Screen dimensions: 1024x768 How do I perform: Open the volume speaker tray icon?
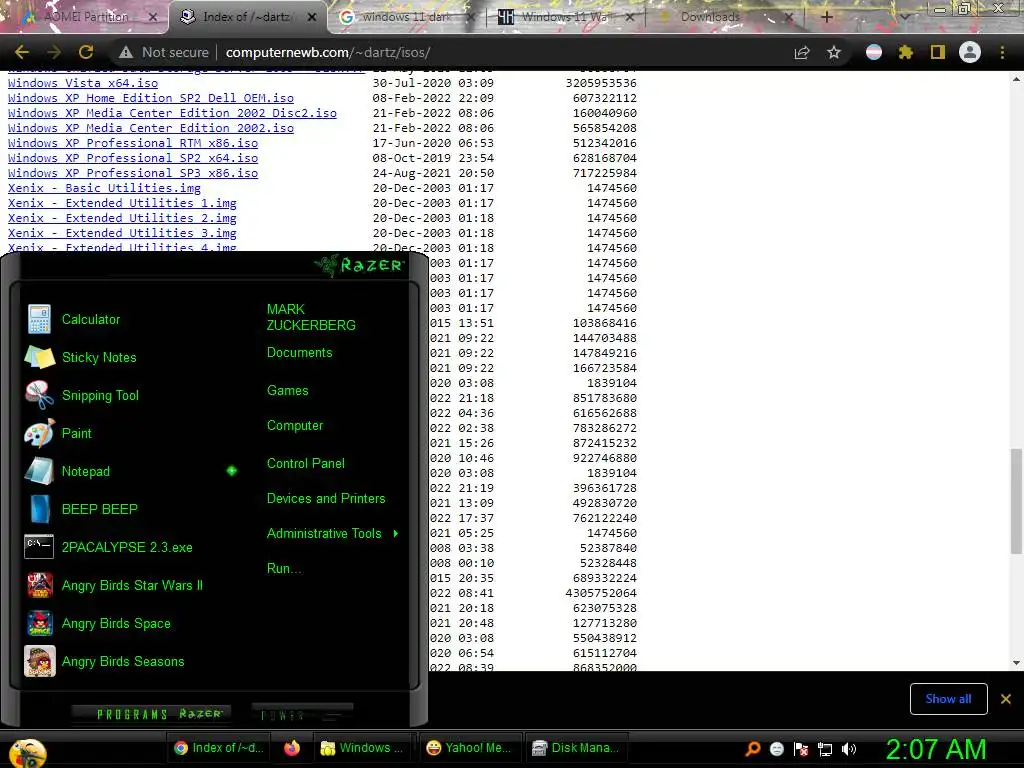point(849,749)
